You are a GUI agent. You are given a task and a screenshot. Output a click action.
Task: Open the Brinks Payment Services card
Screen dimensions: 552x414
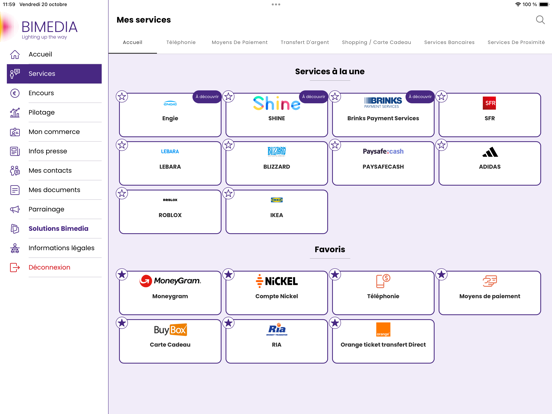pyautogui.click(x=383, y=115)
